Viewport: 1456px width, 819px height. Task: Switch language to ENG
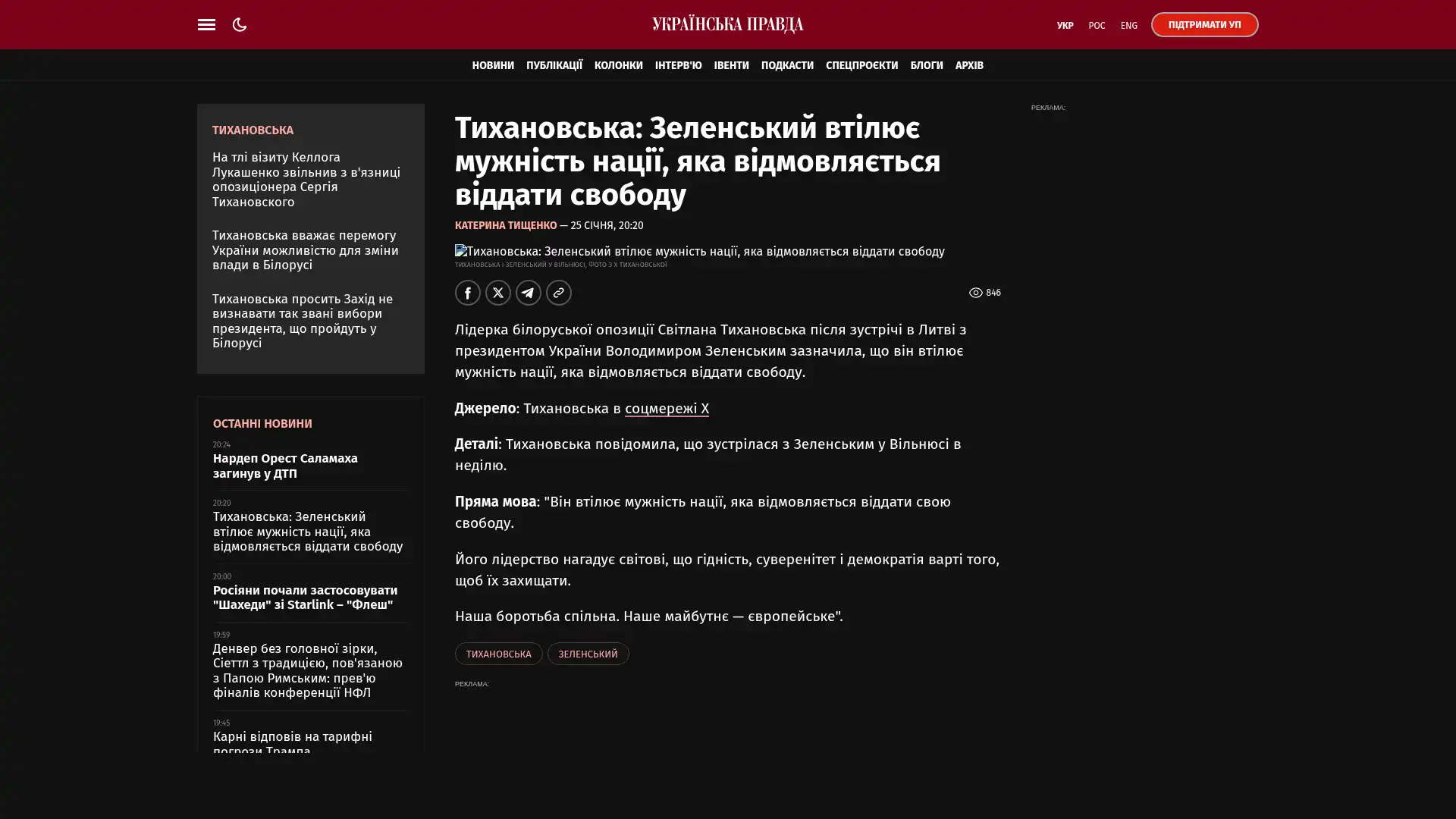click(1128, 26)
